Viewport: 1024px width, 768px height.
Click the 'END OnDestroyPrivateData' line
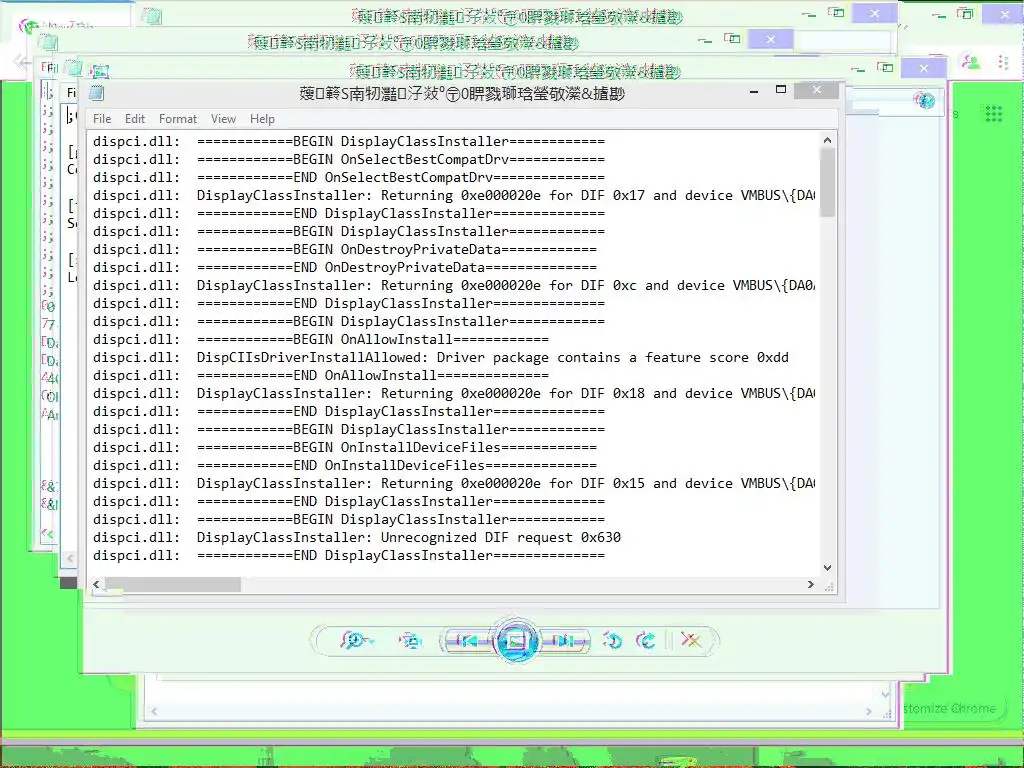pos(345,268)
